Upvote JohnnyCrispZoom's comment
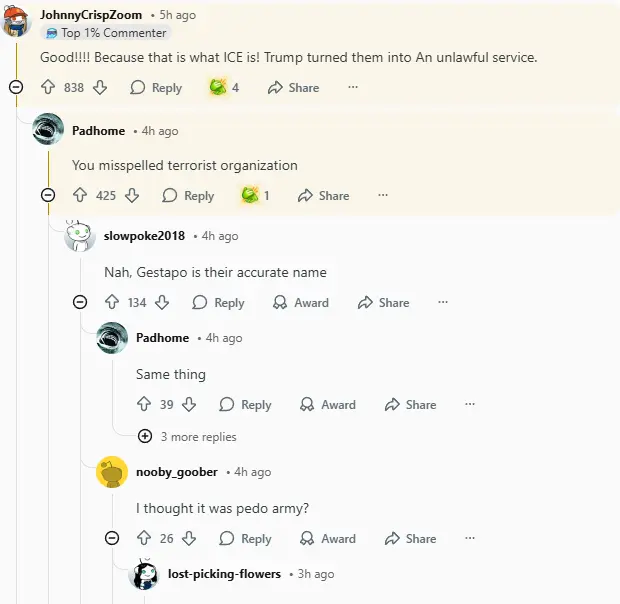Image resolution: width=620 pixels, height=604 pixels. coord(48,88)
